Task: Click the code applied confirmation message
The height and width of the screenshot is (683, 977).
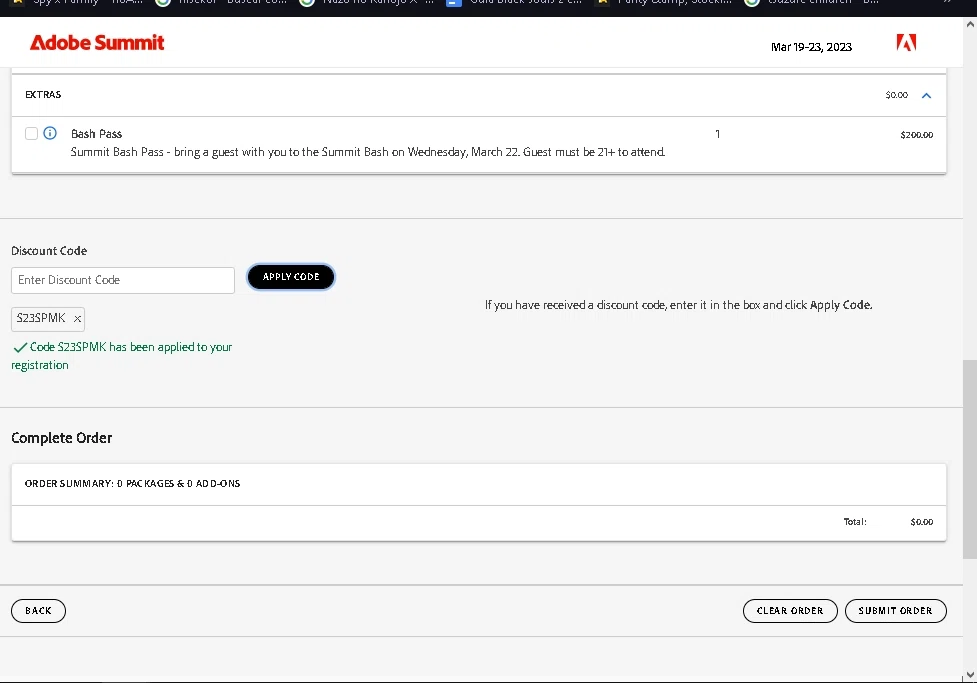Action: [122, 356]
